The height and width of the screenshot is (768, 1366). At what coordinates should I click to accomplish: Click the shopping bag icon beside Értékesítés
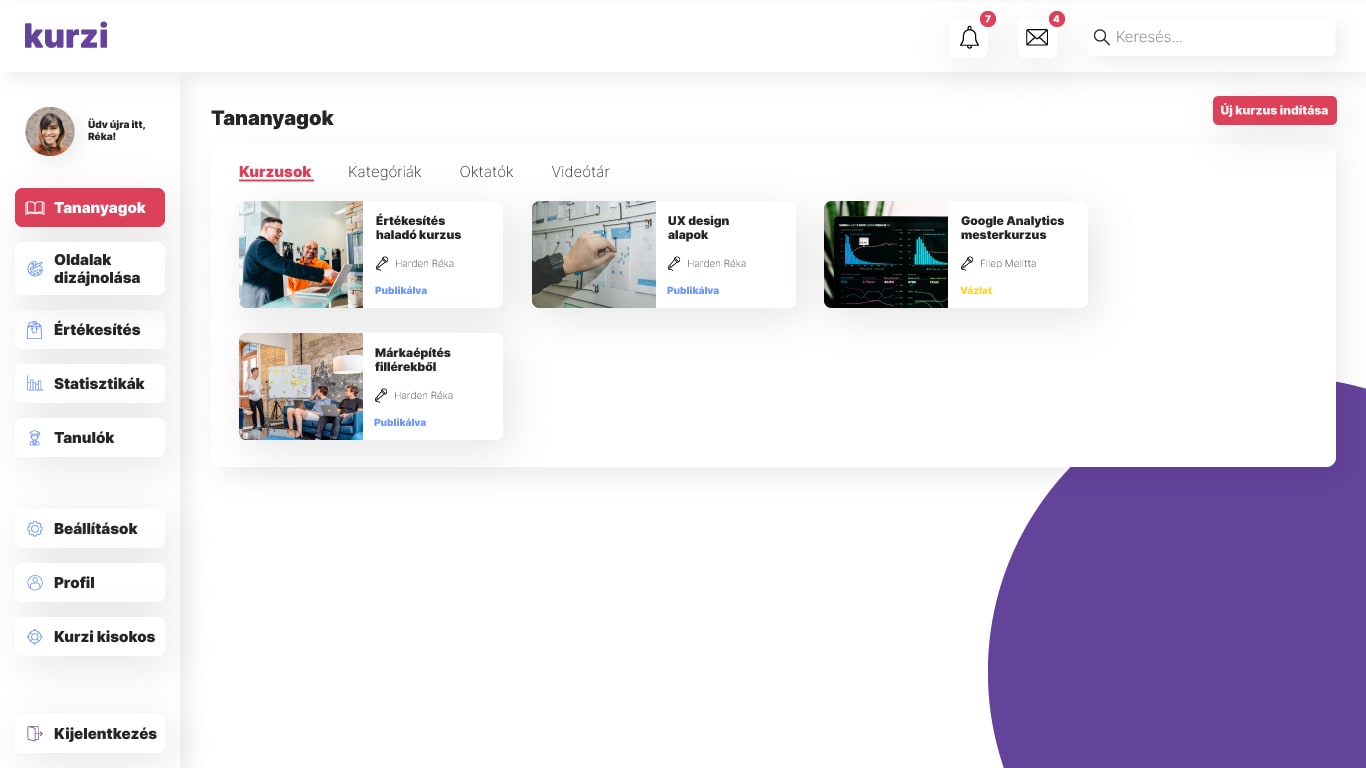click(35, 330)
